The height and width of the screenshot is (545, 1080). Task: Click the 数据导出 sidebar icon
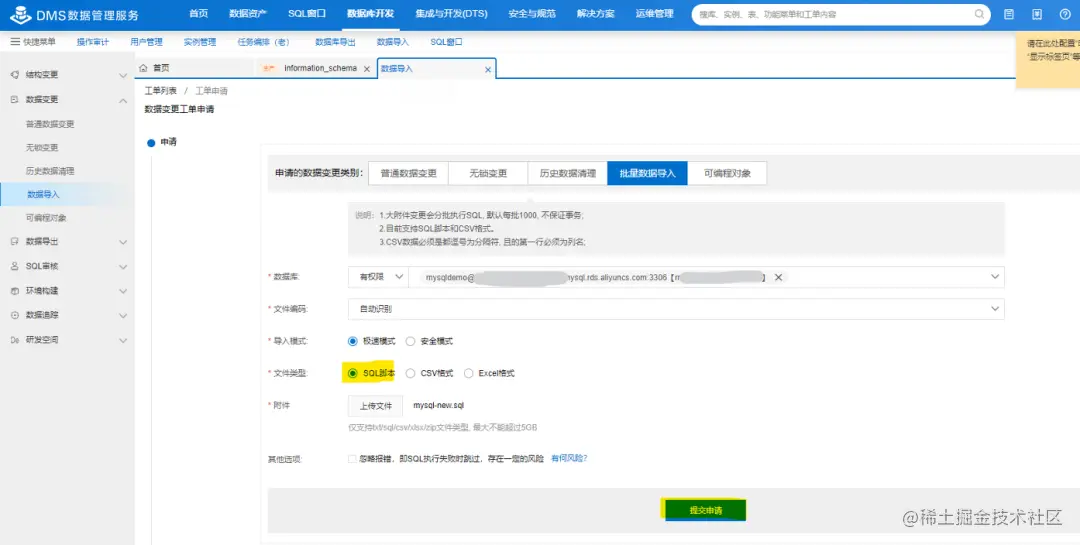tap(14, 242)
